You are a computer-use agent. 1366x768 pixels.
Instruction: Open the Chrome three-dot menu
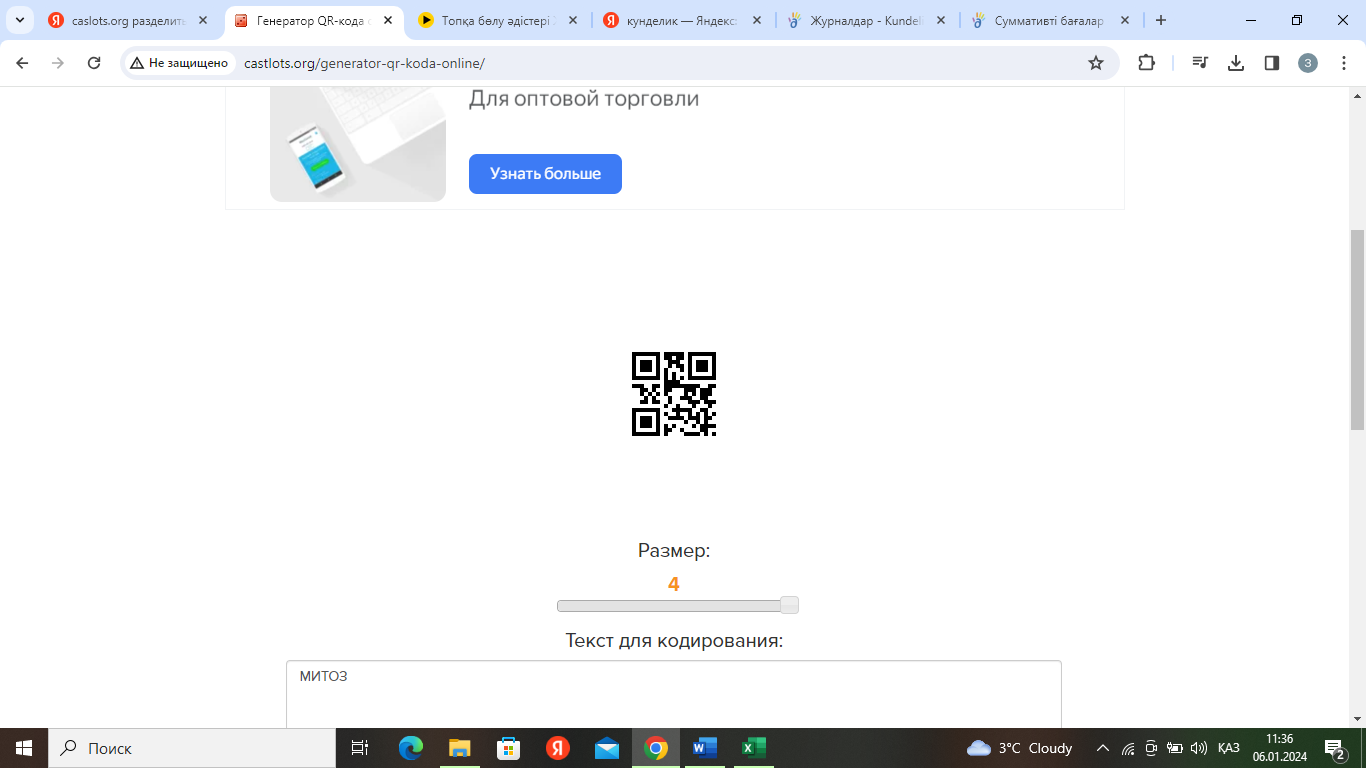click(x=1343, y=63)
